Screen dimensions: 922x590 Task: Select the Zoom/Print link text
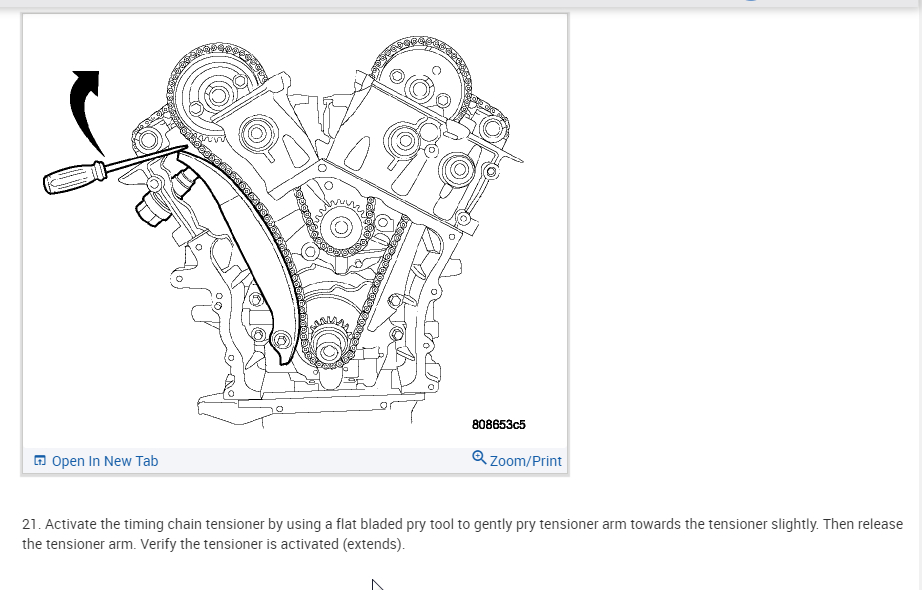tap(526, 461)
